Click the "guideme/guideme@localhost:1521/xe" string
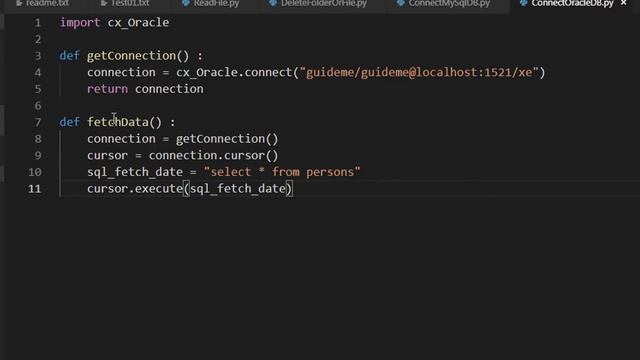 (x=419, y=73)
